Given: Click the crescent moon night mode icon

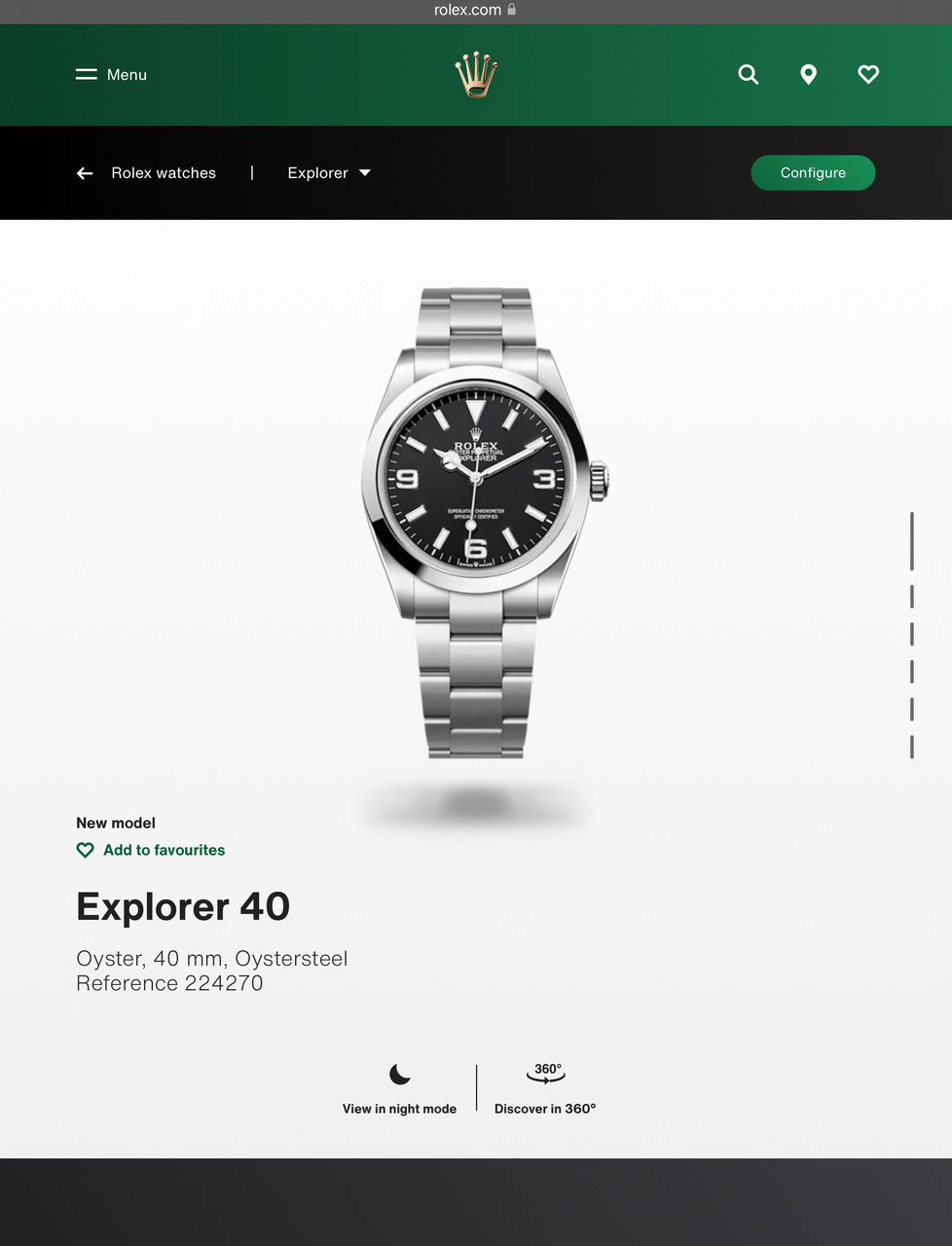Looking at the screenshot, I should pos(400,1074).
